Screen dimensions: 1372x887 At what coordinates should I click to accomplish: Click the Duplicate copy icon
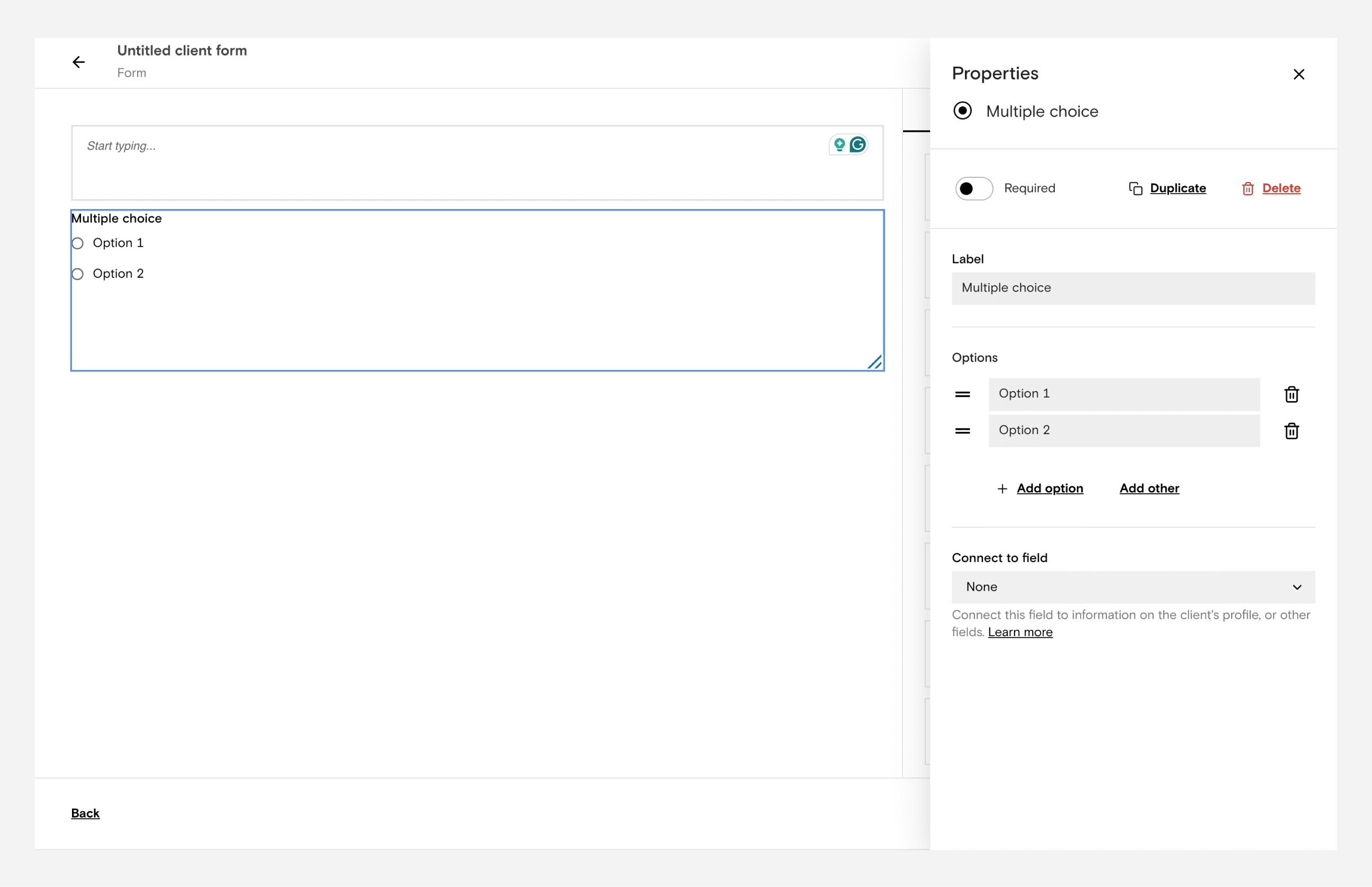[x=1135, y=188]
